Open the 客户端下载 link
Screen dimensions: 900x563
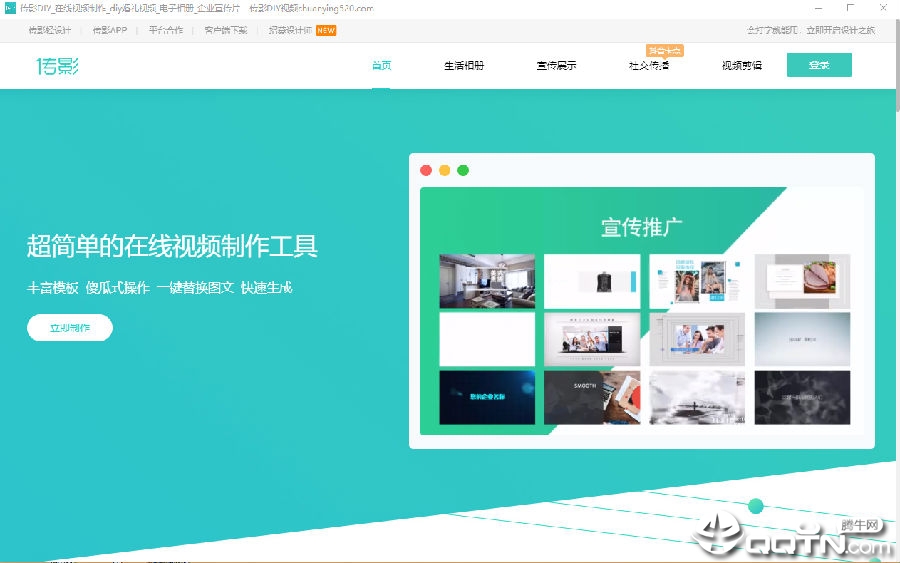coord(226,30)
